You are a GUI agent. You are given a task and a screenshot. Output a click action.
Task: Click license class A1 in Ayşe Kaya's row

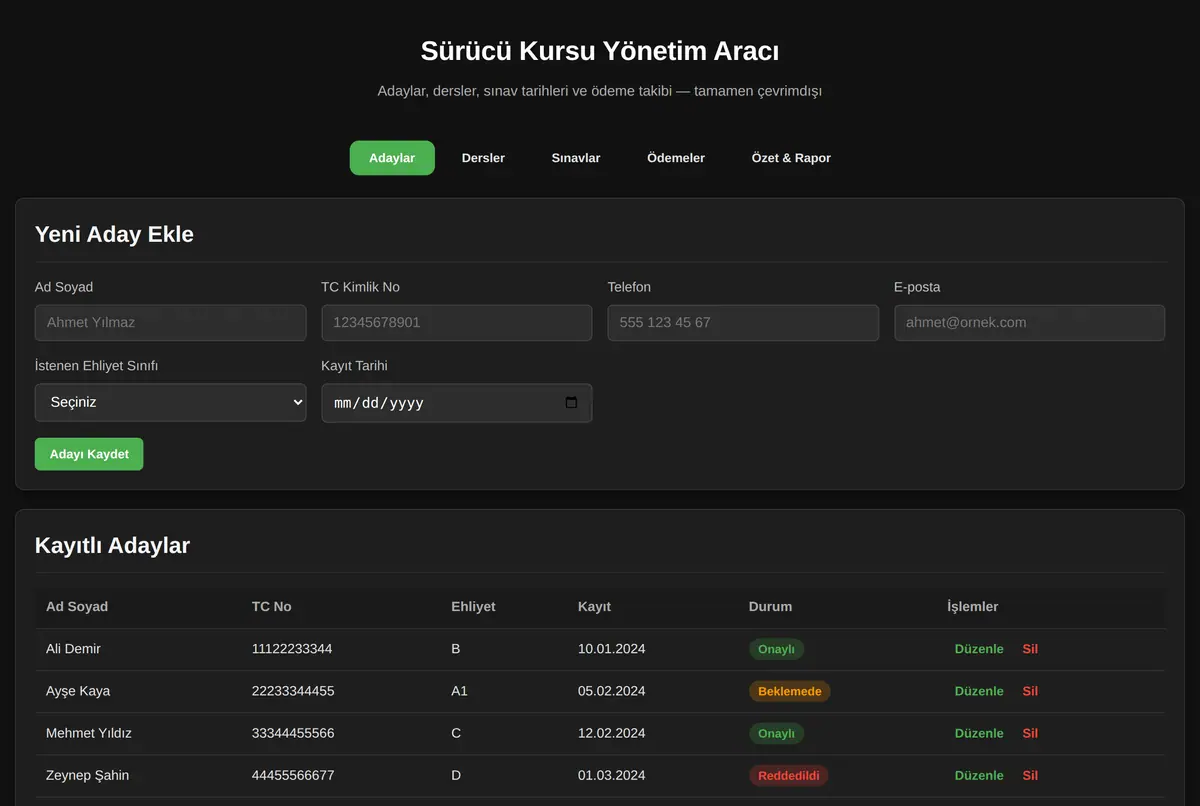click(x=460, y=691)
